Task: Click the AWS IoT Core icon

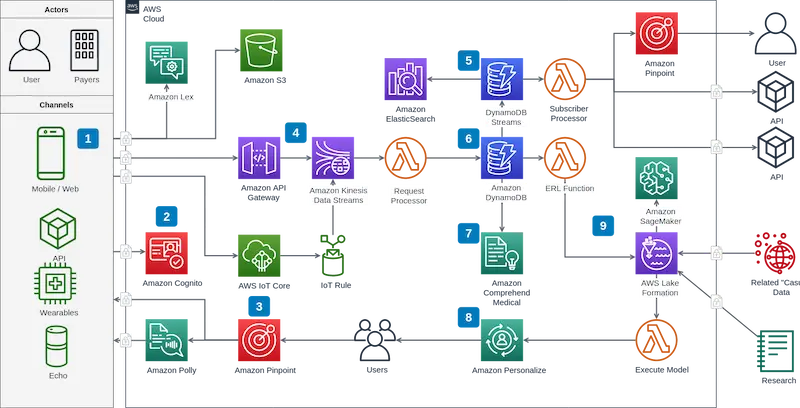Action: point(259,256)
